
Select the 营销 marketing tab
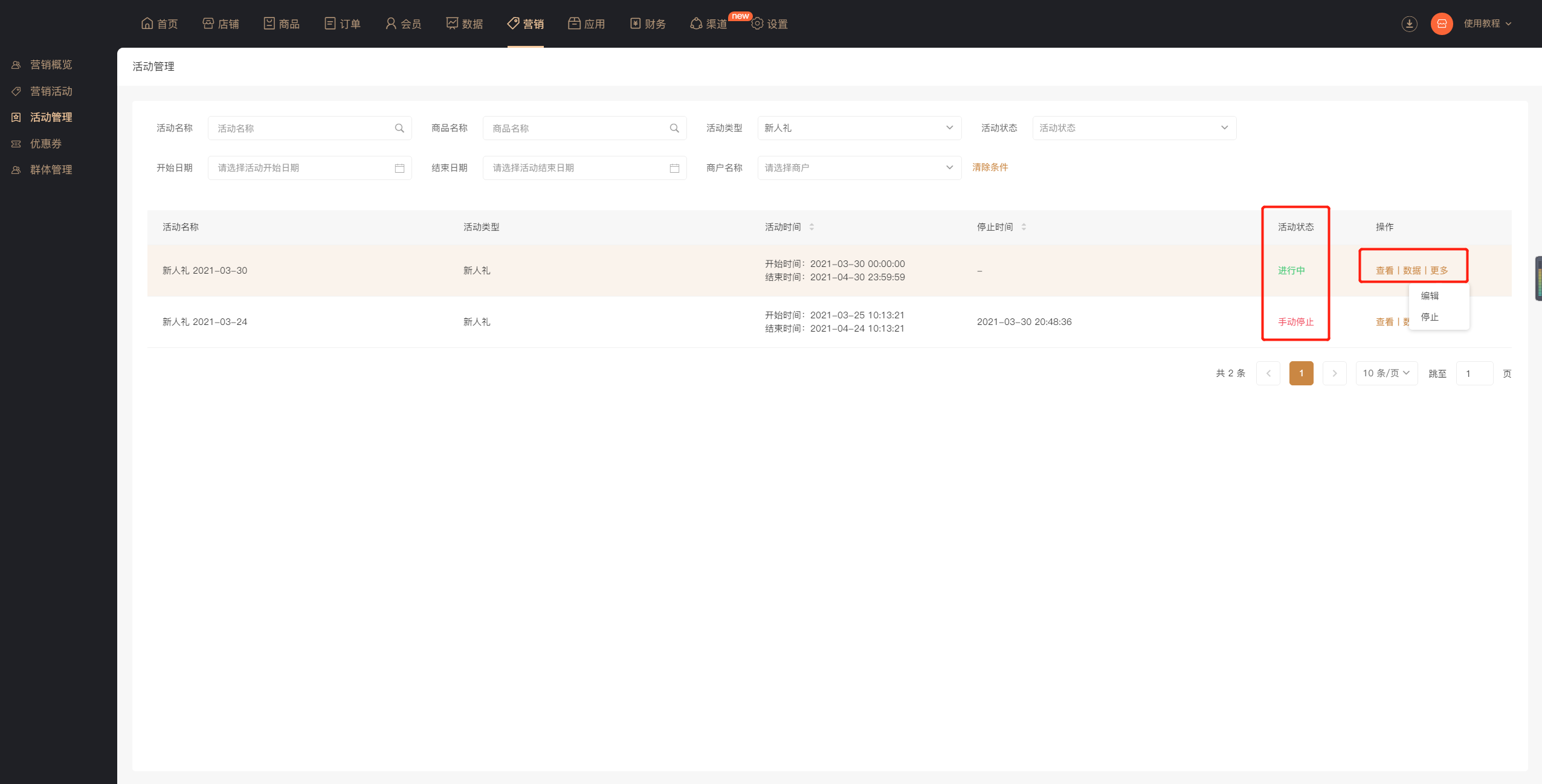point(526,24)
